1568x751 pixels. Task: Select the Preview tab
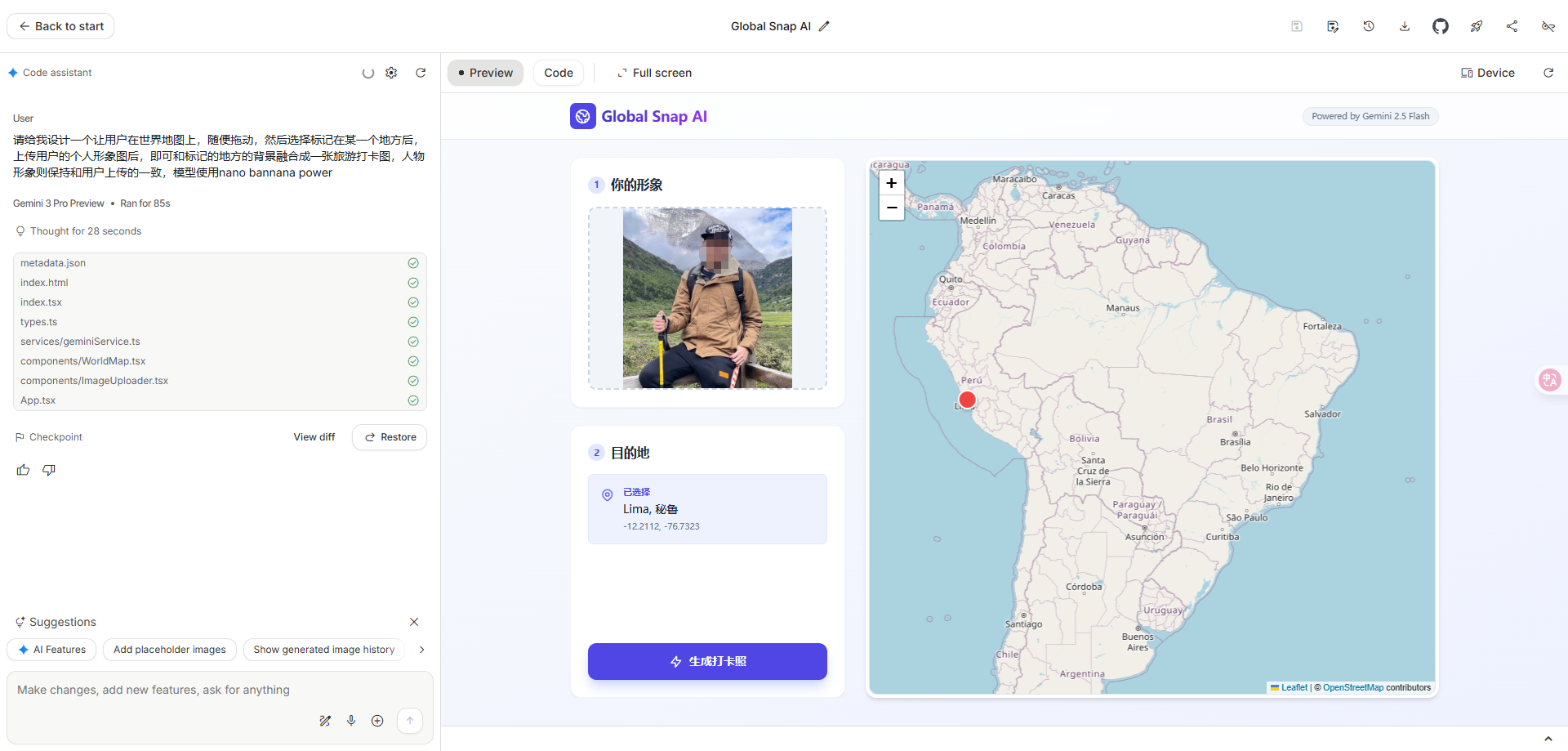(x=485, y=73)
